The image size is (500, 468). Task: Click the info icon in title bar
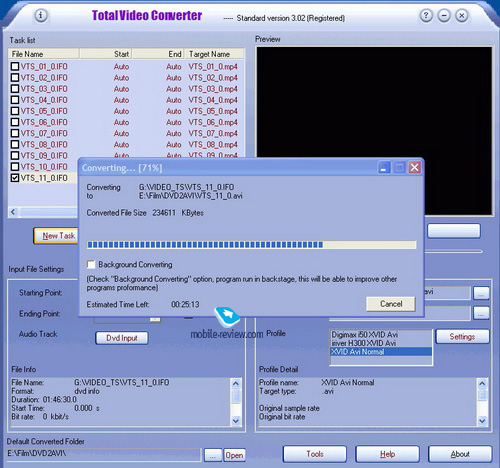coord(41,15)
